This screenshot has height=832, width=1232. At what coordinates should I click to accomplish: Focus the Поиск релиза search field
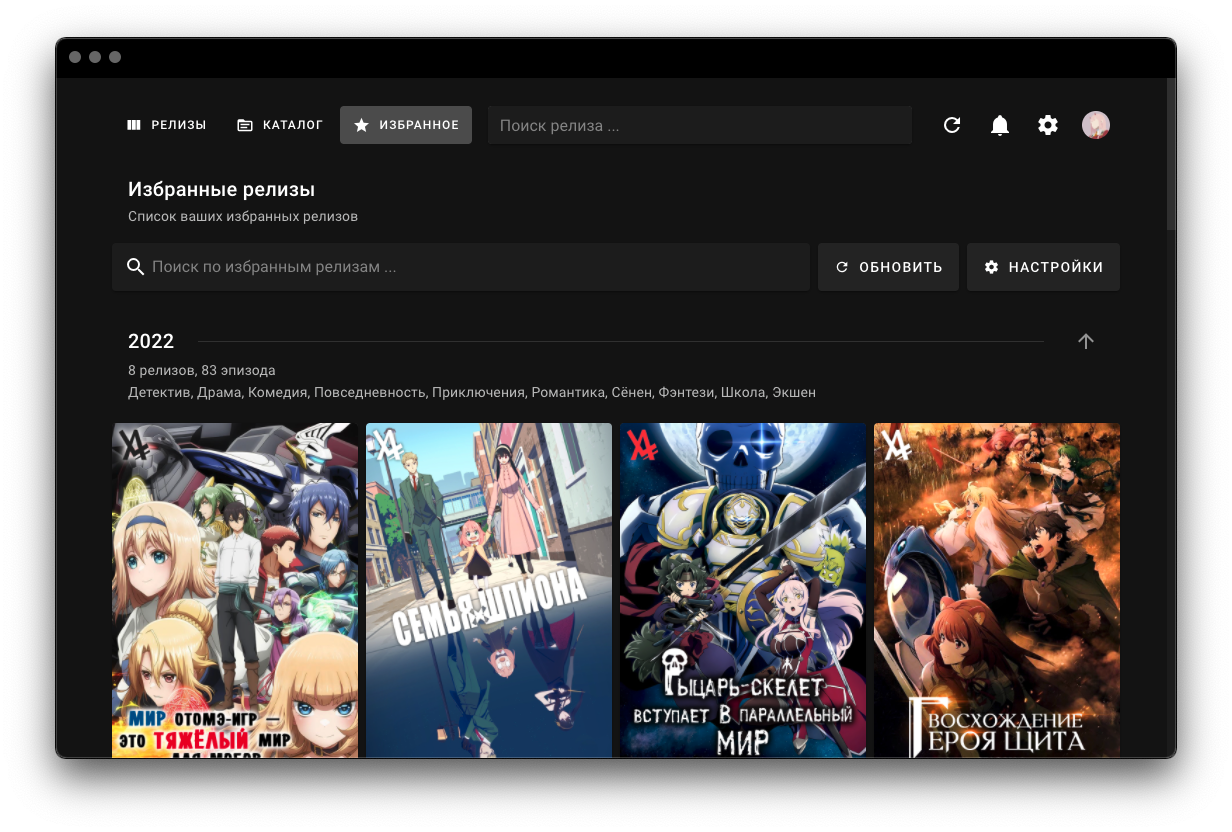(700, 126)
